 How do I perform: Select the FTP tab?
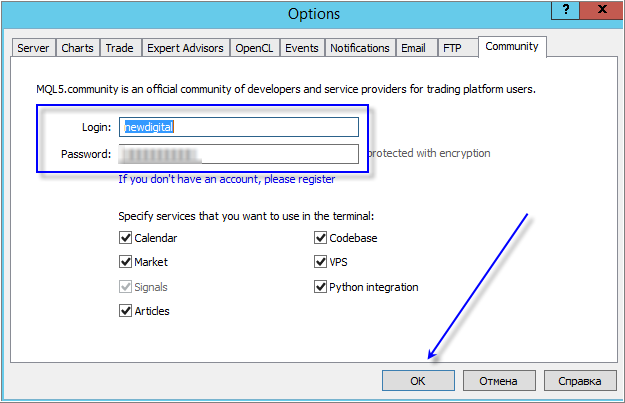click(x=452, y=48)
